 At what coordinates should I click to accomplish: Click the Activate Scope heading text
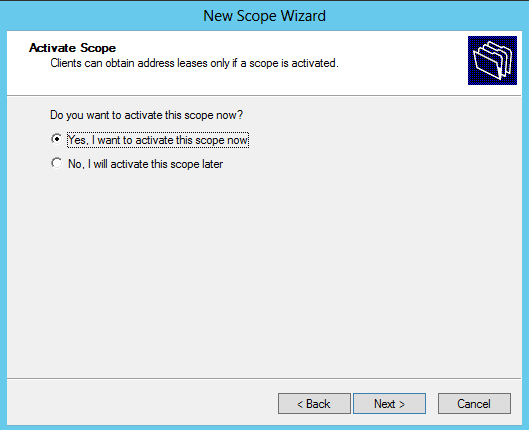click(73, 48)
